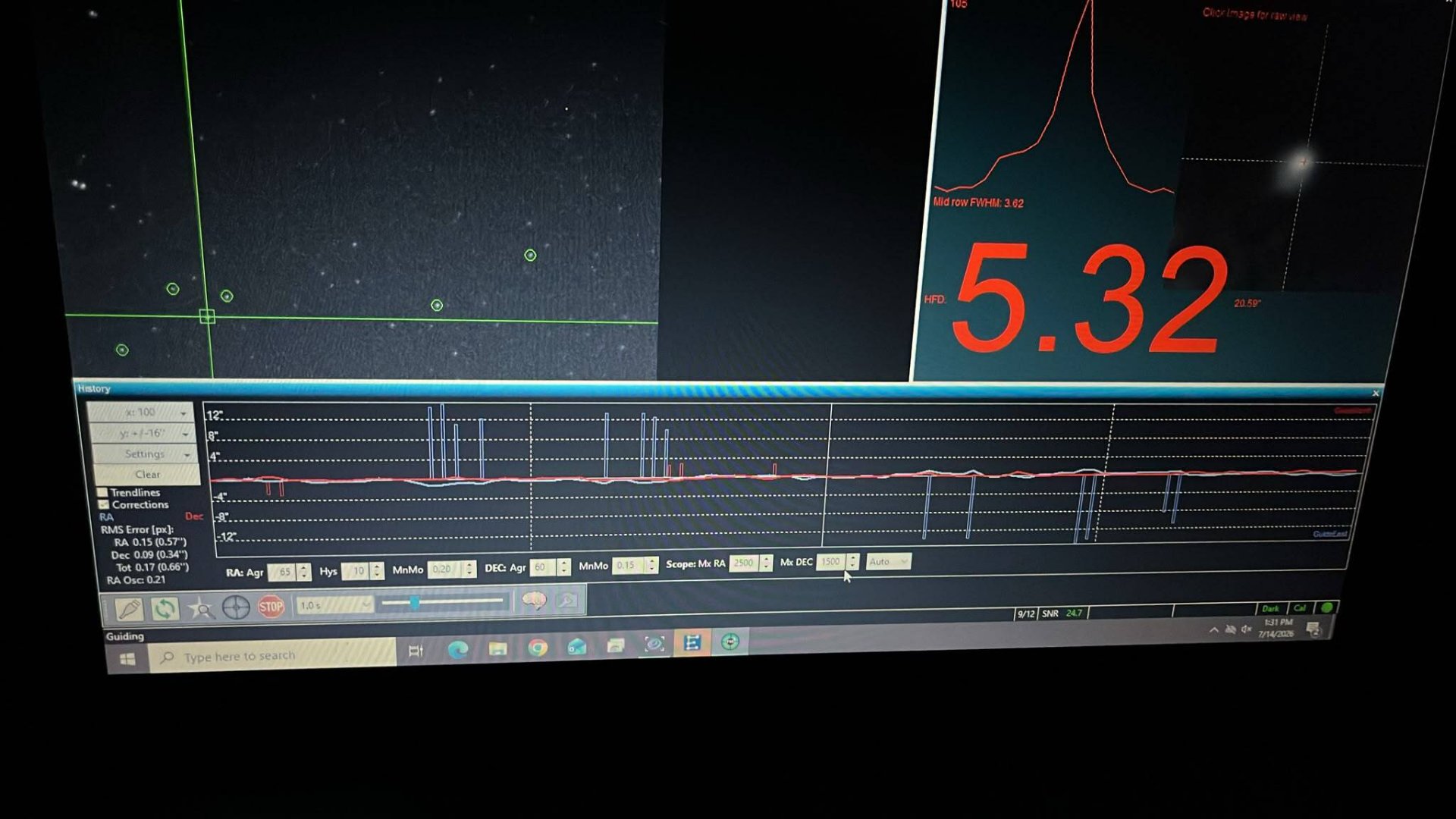Click the Mx RA 2500 field
Screen dimensions: 1456x819
pos(745,563)
